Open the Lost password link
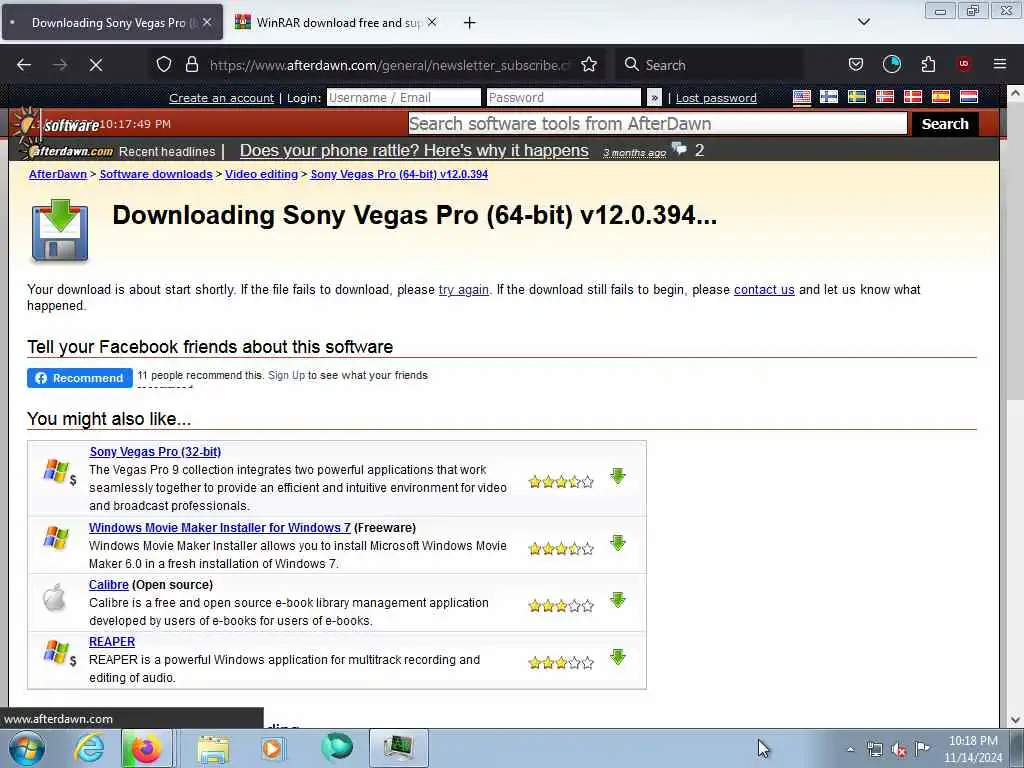This screenshot has width=1024, height=768. click(x=716, y=98)
